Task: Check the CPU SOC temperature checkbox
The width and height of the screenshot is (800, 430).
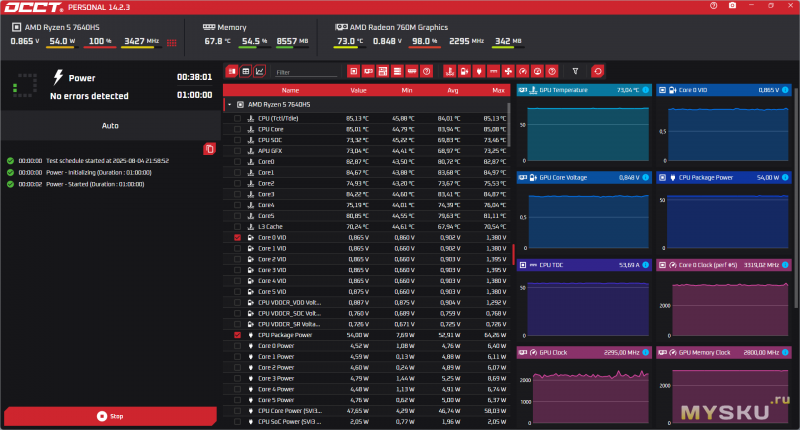Action: 237,140
